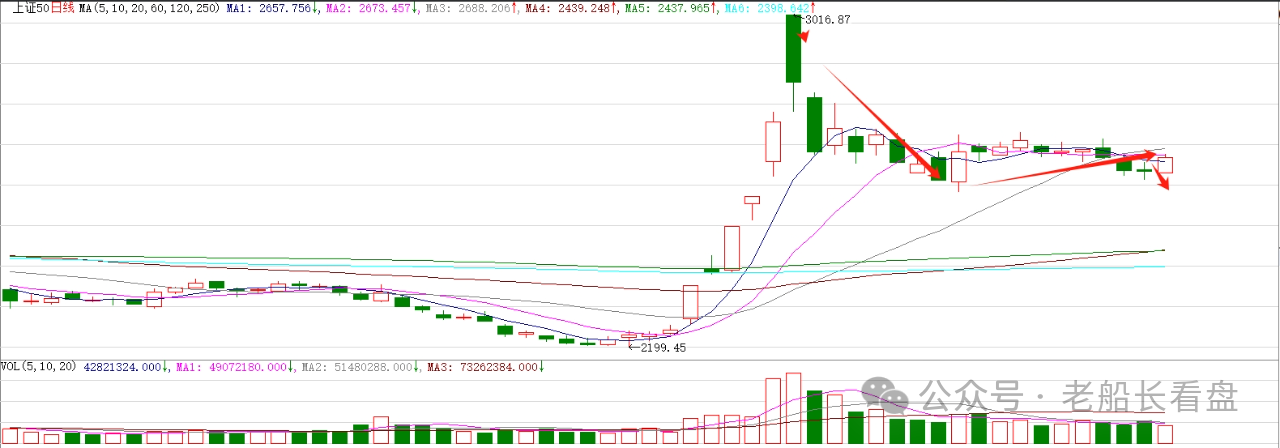This screenshot has height=448, width=1280.
Task: Click the long red downward trend arrow
Action: click(882, 122)
